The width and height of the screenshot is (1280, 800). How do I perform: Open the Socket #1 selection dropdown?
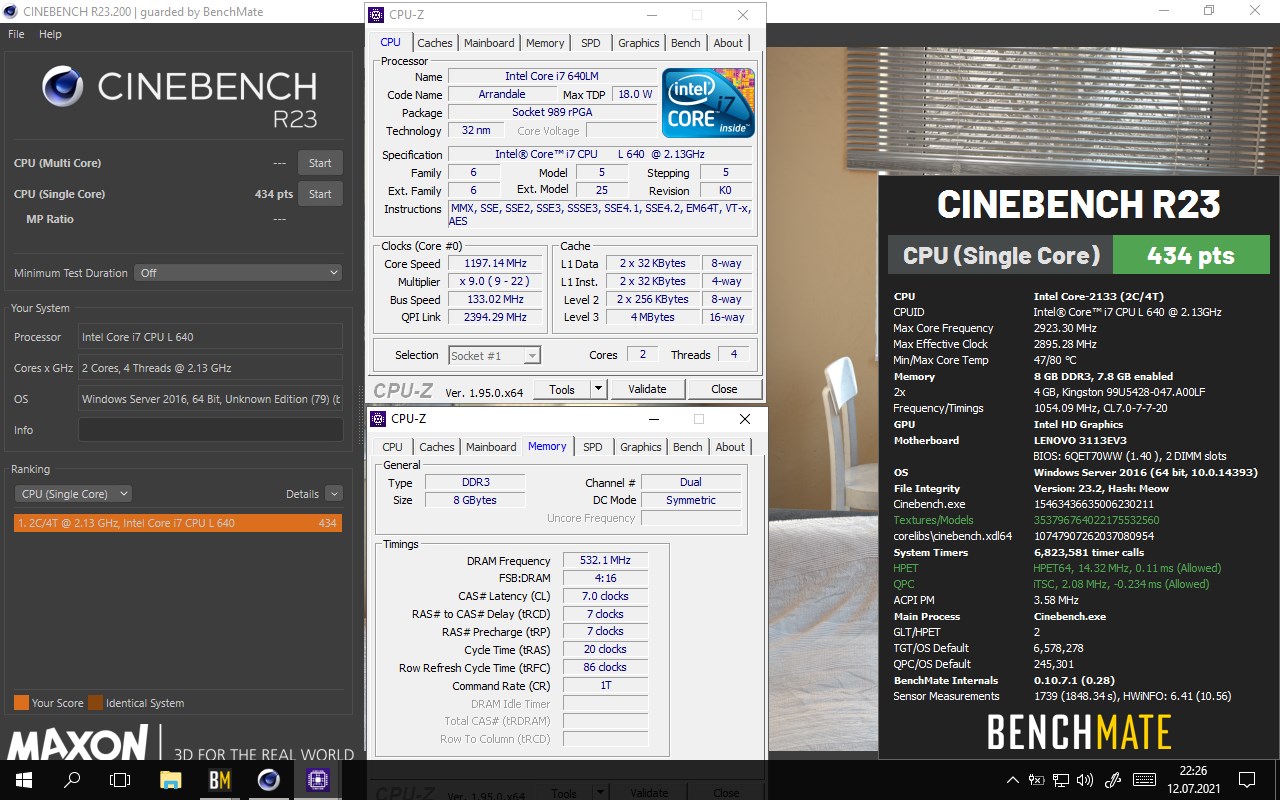[x=495, y=355]
